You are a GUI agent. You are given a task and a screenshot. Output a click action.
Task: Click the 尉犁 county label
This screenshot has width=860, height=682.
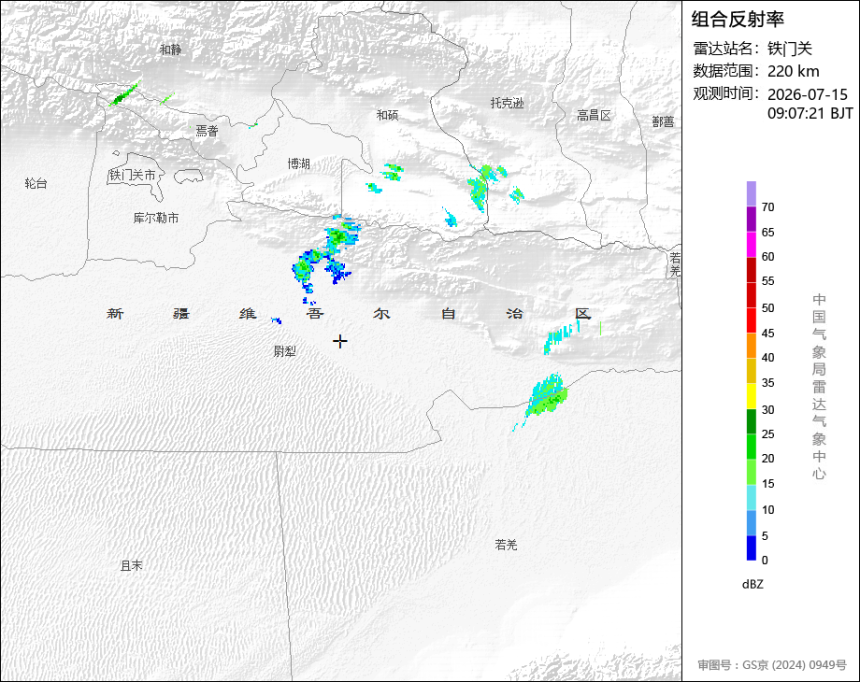pos(285,351)
